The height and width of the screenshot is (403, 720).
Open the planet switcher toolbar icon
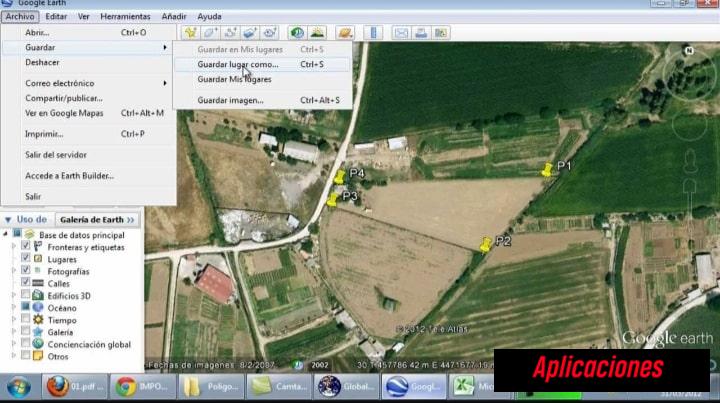click(345, 33)
